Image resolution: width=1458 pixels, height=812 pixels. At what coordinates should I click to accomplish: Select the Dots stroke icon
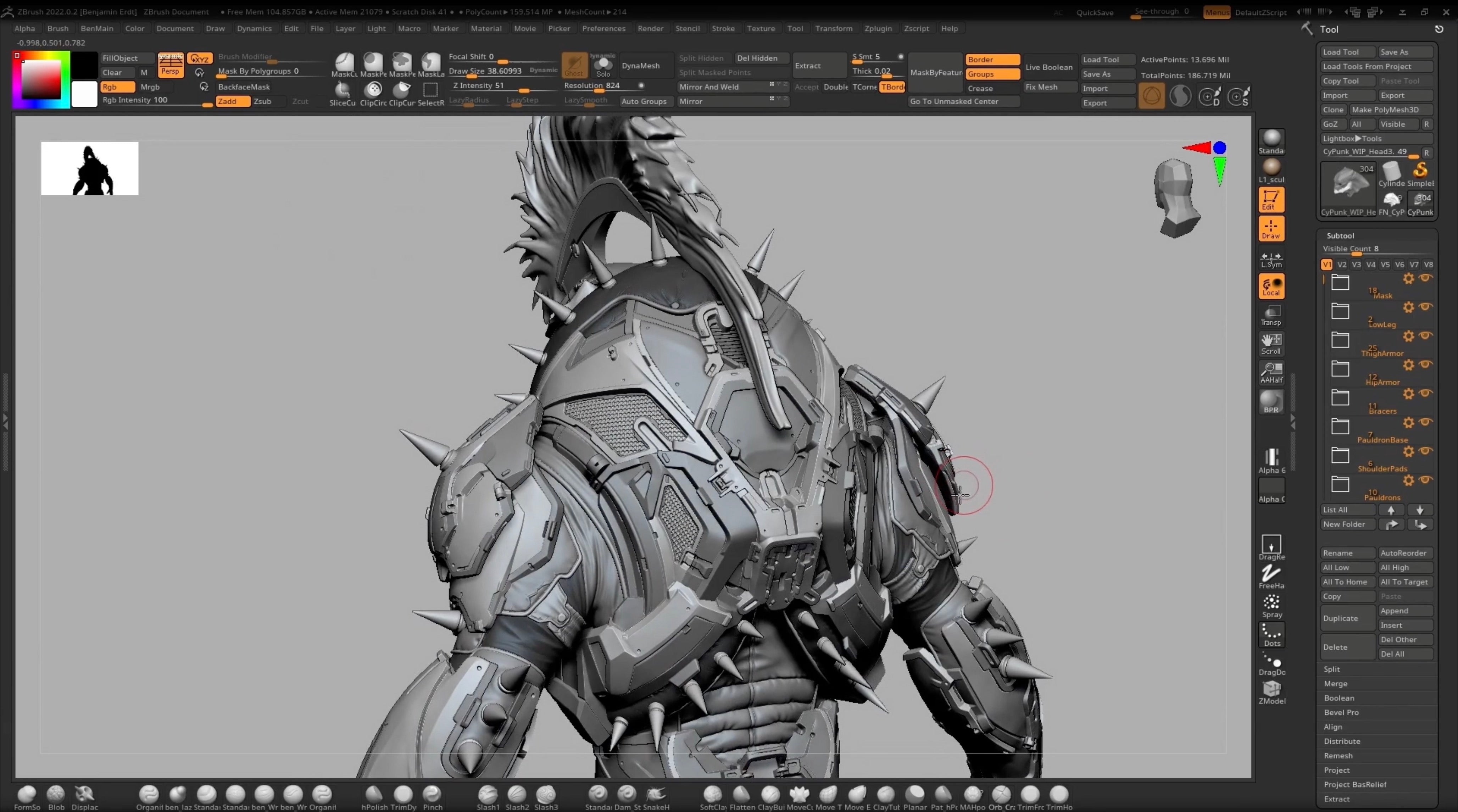pyautogui.click(x=1271, y=634)
